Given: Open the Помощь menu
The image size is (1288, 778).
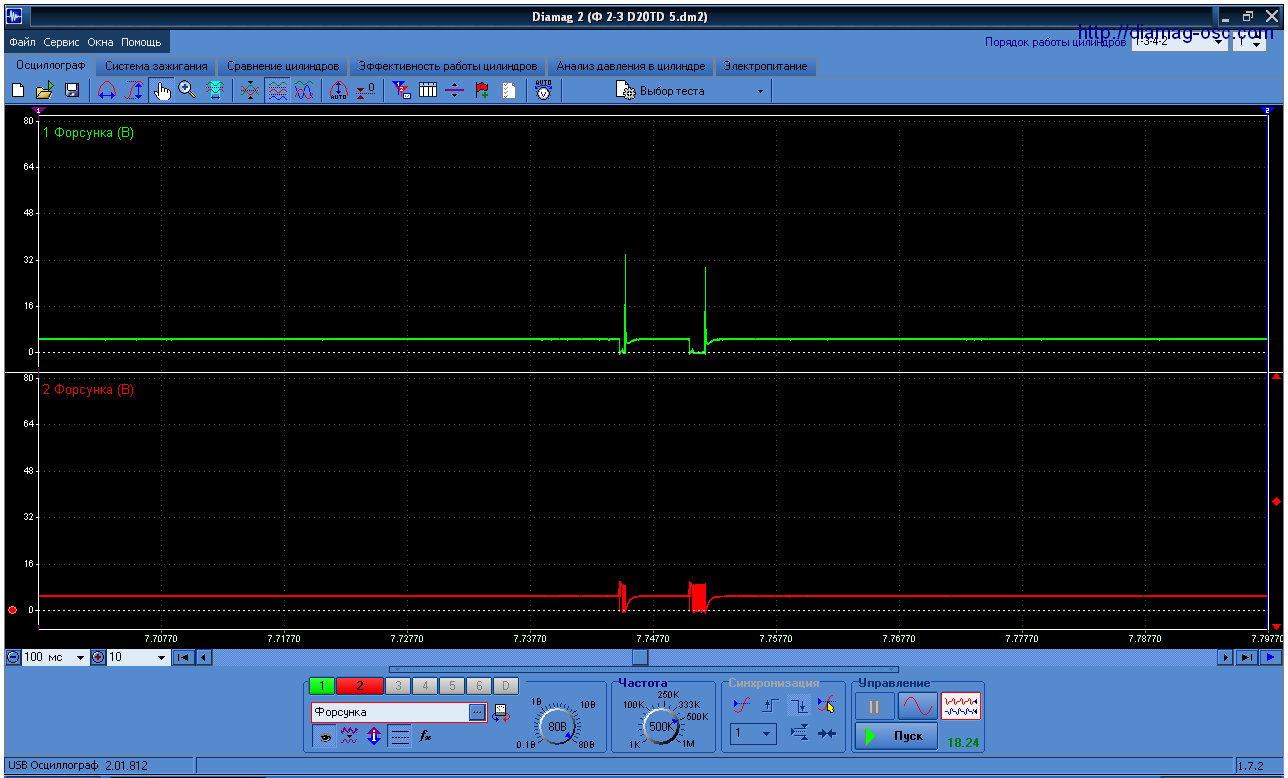Looking at the screenshot, I should click(141, 42).
